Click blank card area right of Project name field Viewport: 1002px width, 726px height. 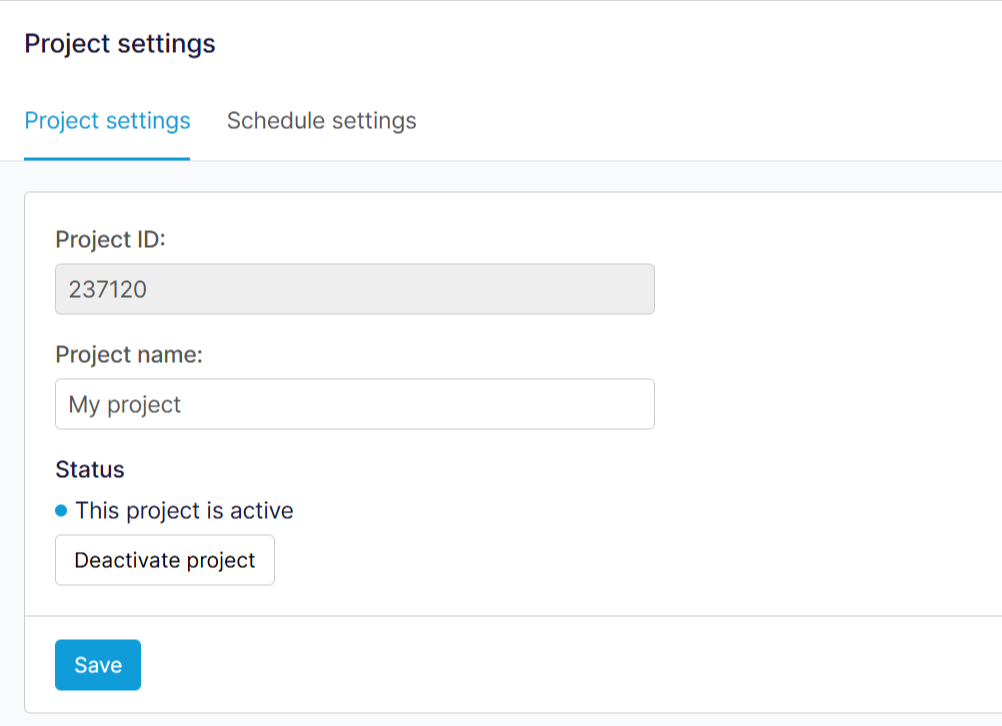pyautogui.click(x=820, y=404)
